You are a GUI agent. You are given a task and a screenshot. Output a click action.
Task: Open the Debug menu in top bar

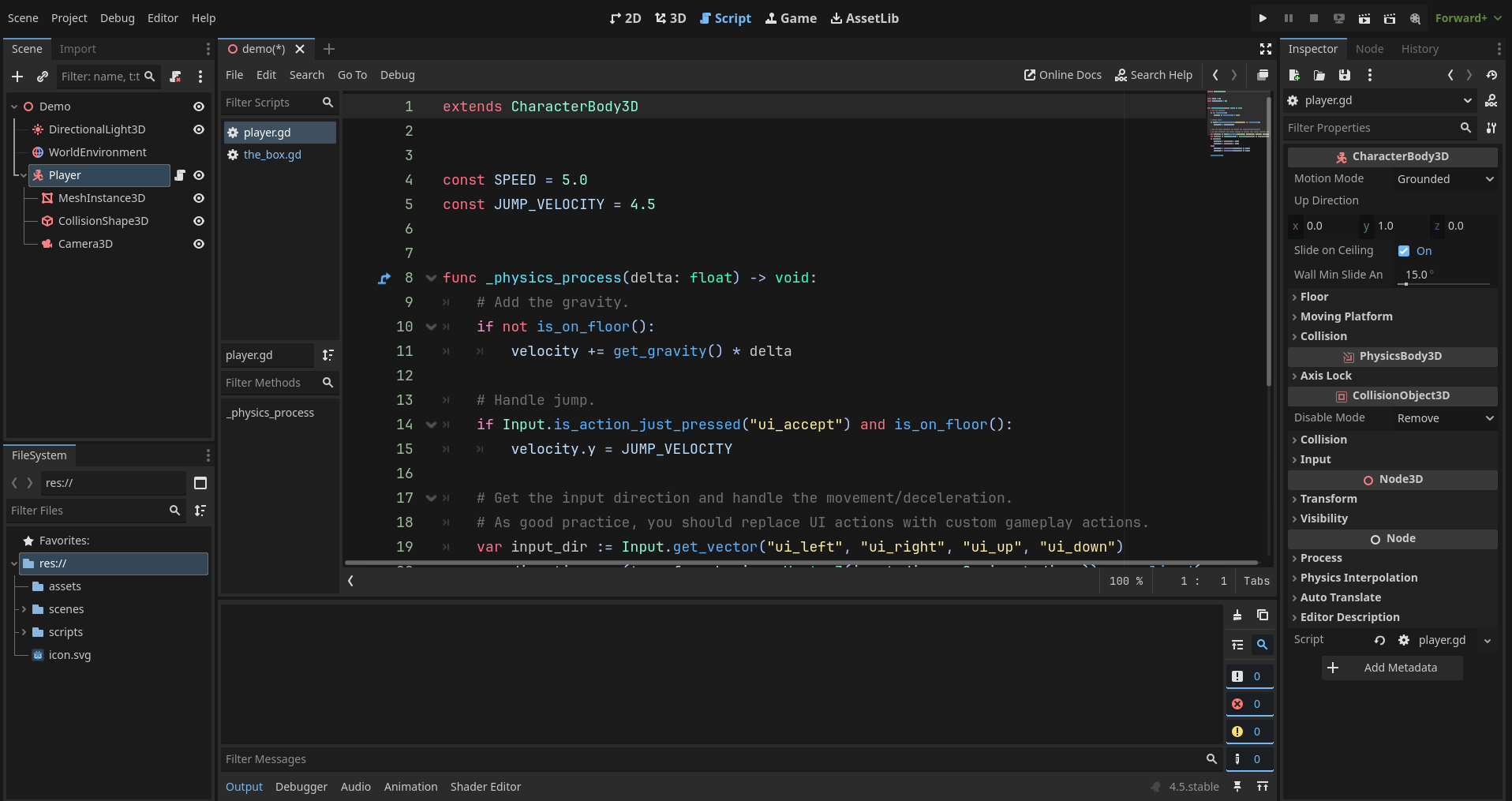(x=117, y=18)
